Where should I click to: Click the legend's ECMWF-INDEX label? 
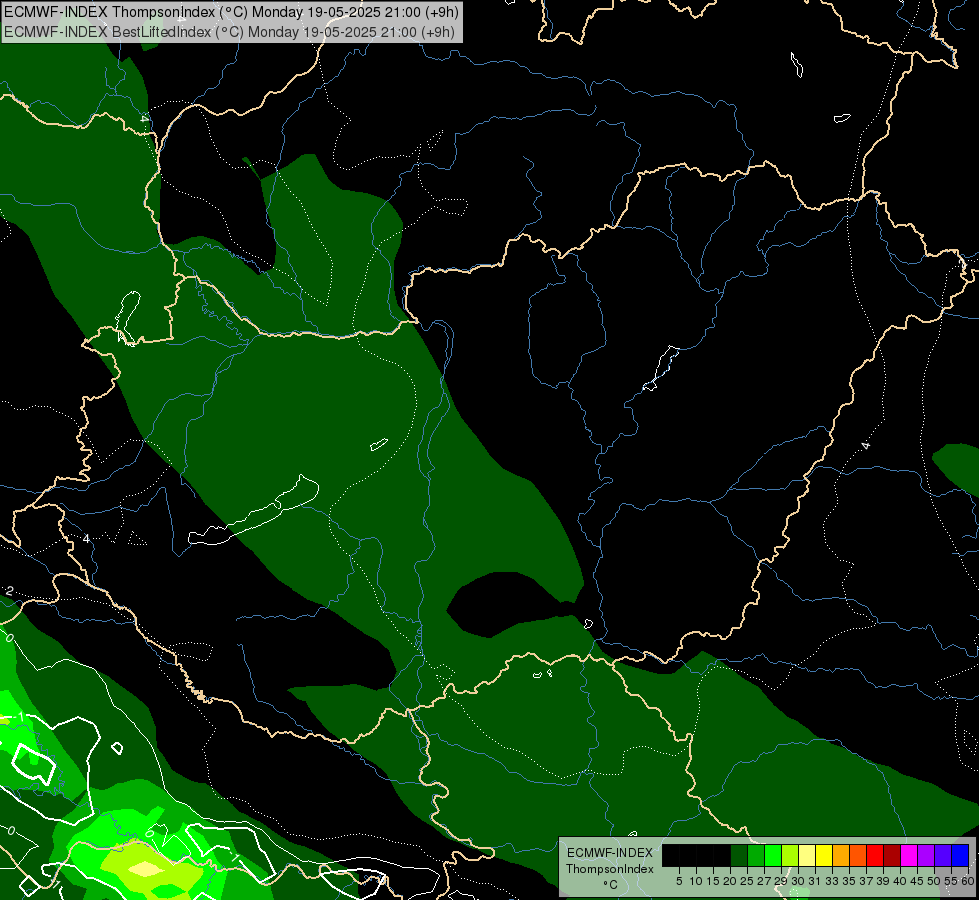click(x=610, y=853)
